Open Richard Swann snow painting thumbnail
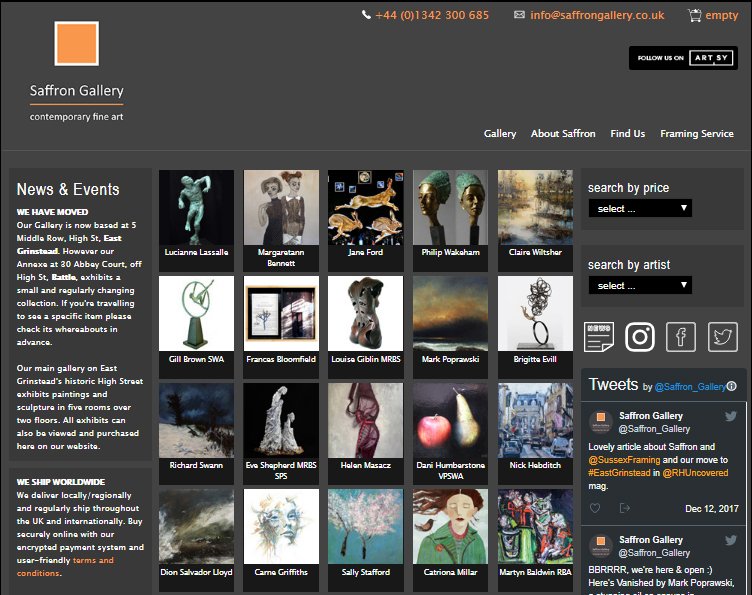Viewport: 752px width, 595px height. pos(197,420)
